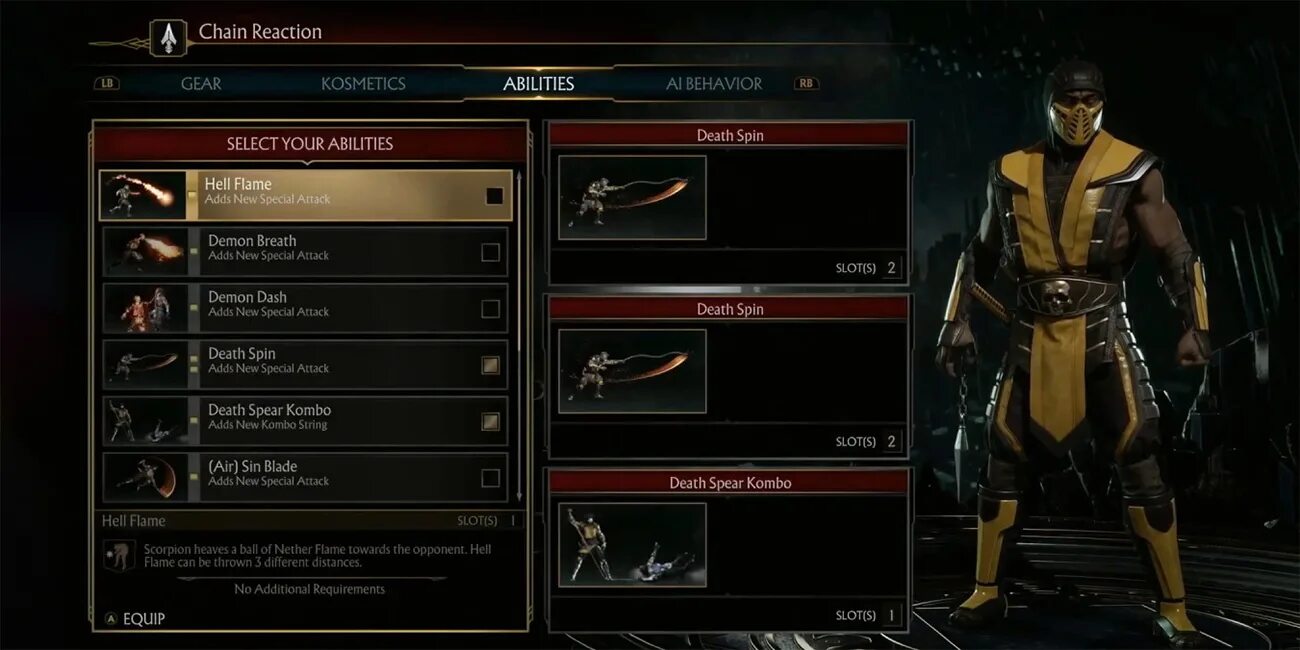Click the ability list scrollbar up arrow
Screen dimensions: 1300x650
518,176
